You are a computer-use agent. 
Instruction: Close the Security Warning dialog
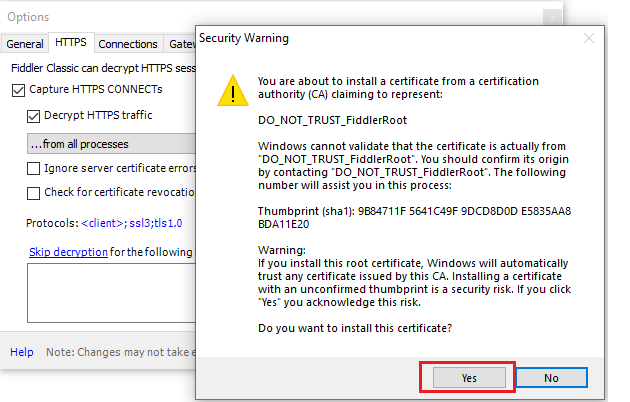pos(589,38)
